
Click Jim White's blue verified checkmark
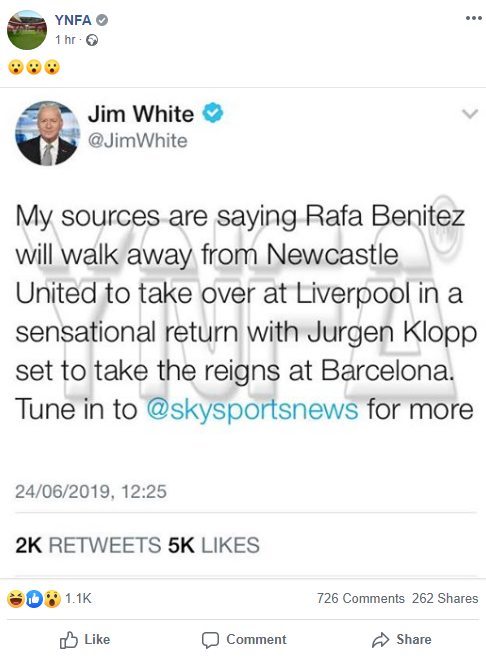click(x=213, y=113)
